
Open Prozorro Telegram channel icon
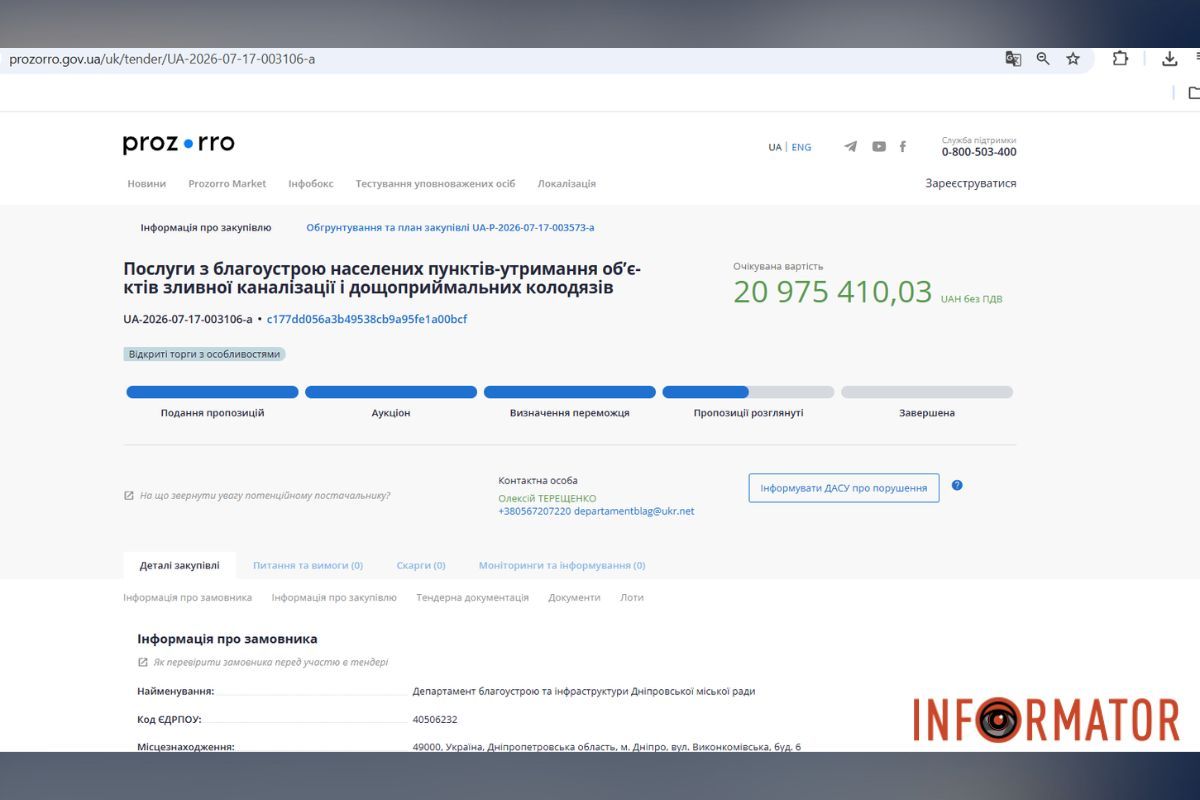tap(850, 147)
